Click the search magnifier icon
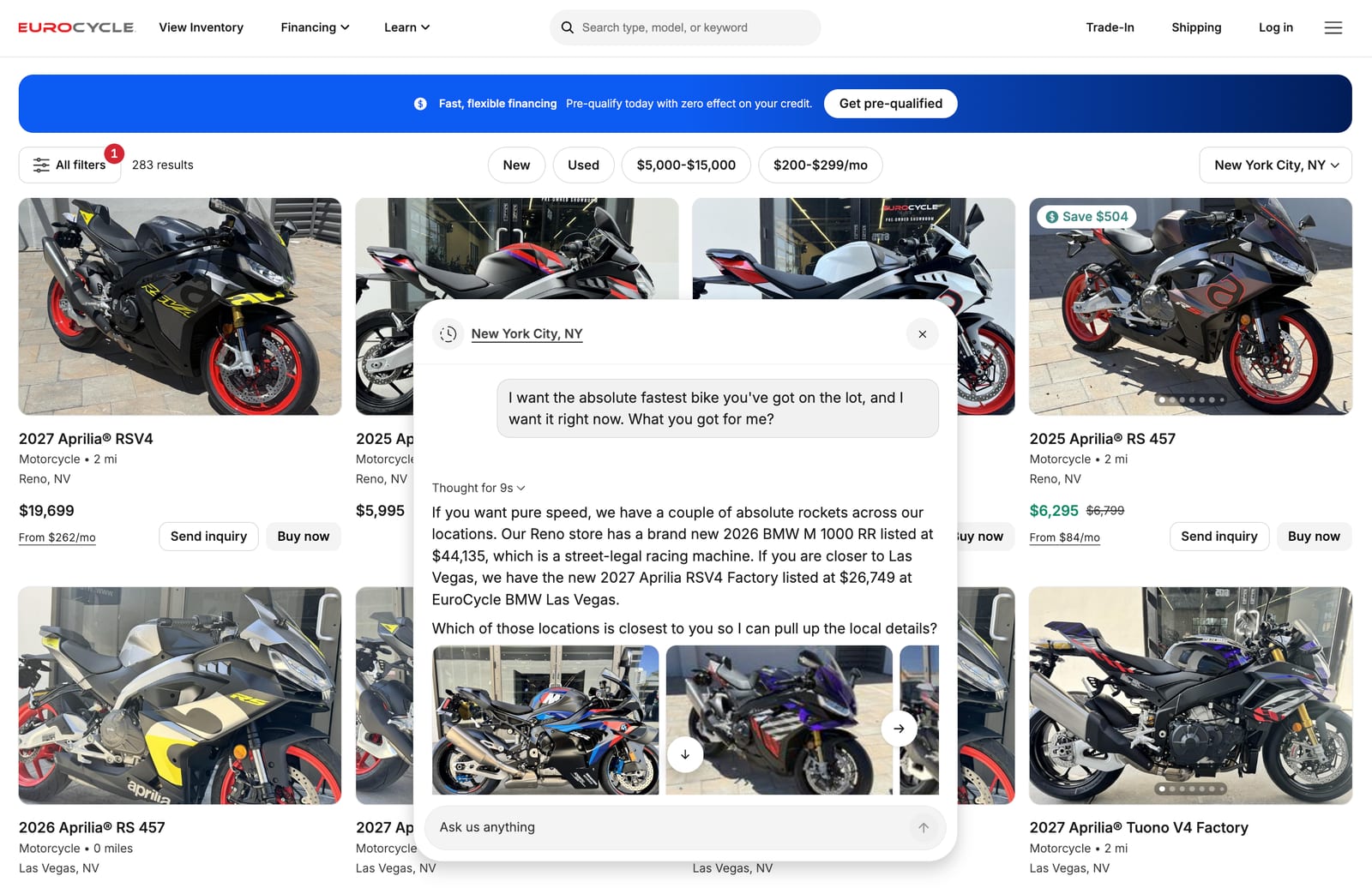 (567, 27)
